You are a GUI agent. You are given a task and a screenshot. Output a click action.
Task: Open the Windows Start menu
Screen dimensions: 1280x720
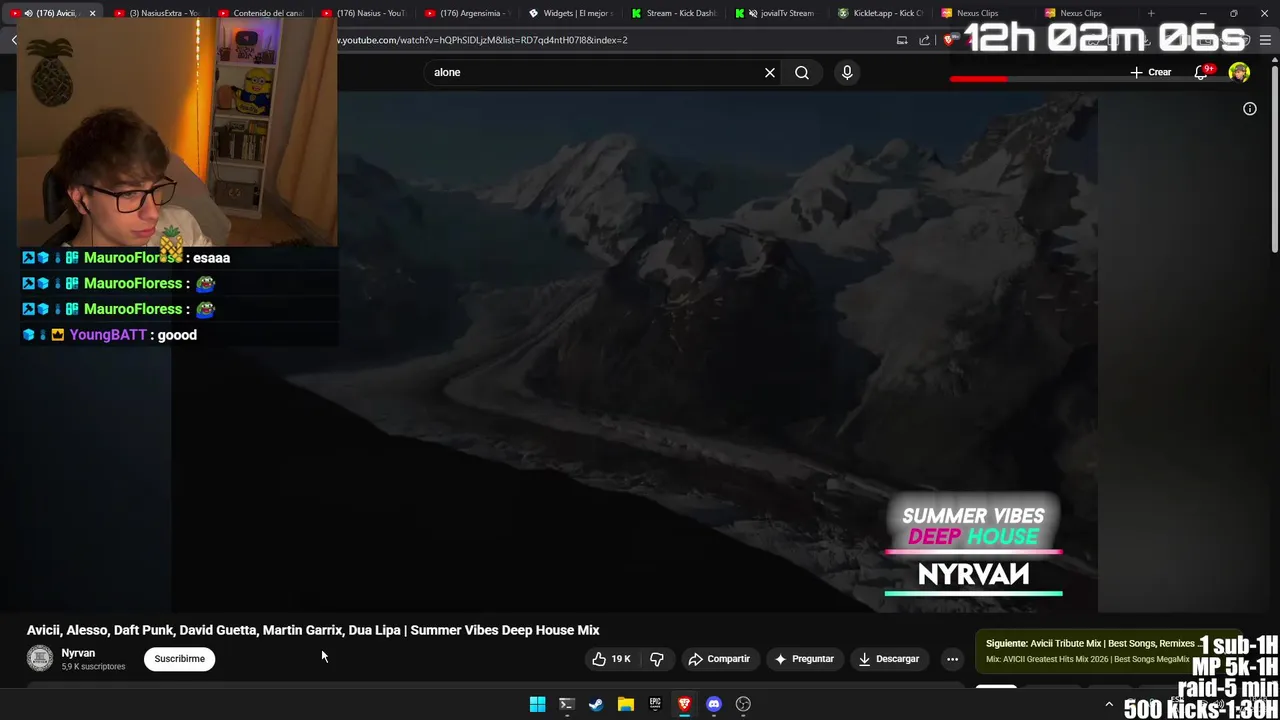point(537,704)
